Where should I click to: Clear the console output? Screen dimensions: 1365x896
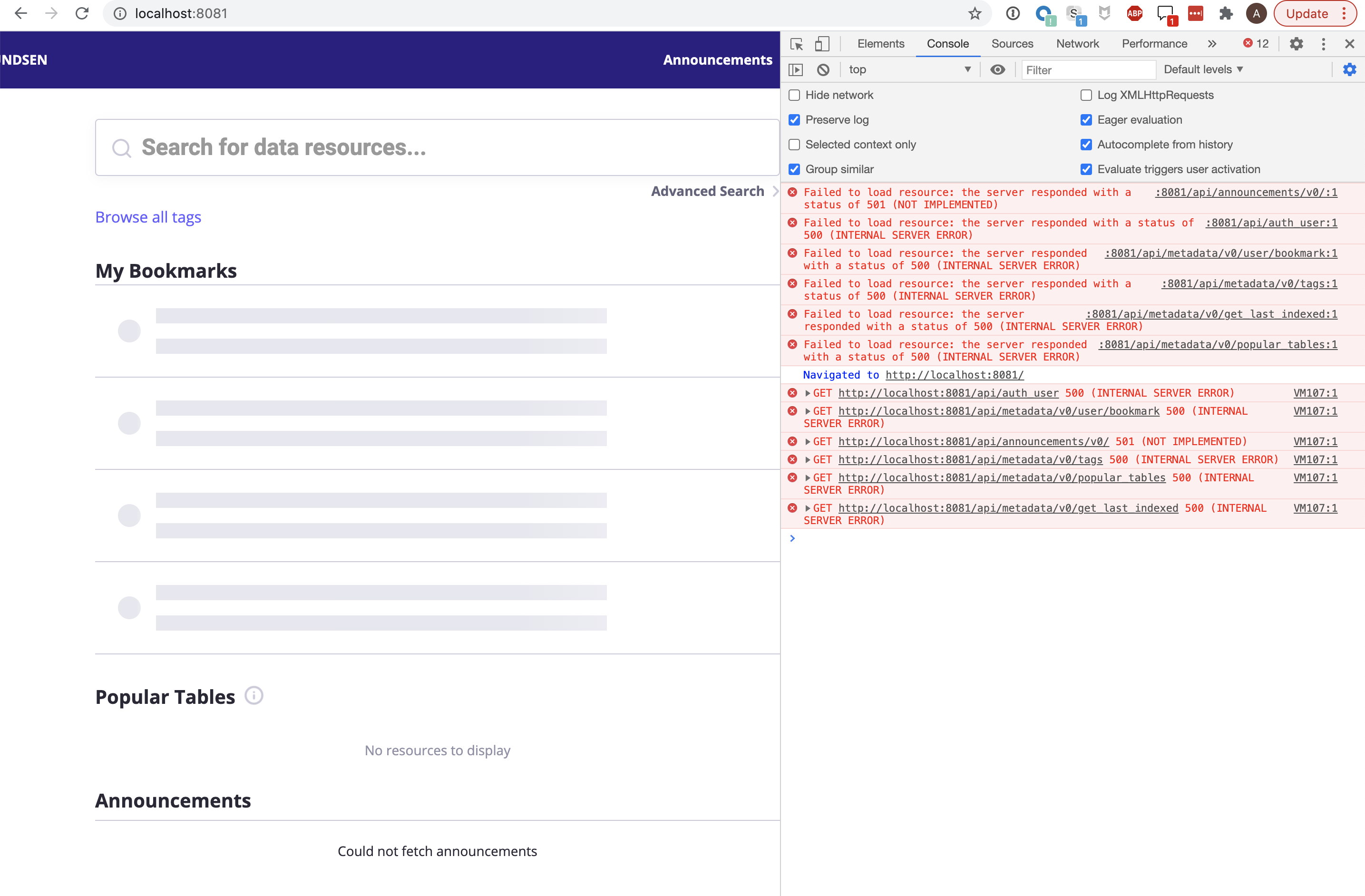coord(823,69)
